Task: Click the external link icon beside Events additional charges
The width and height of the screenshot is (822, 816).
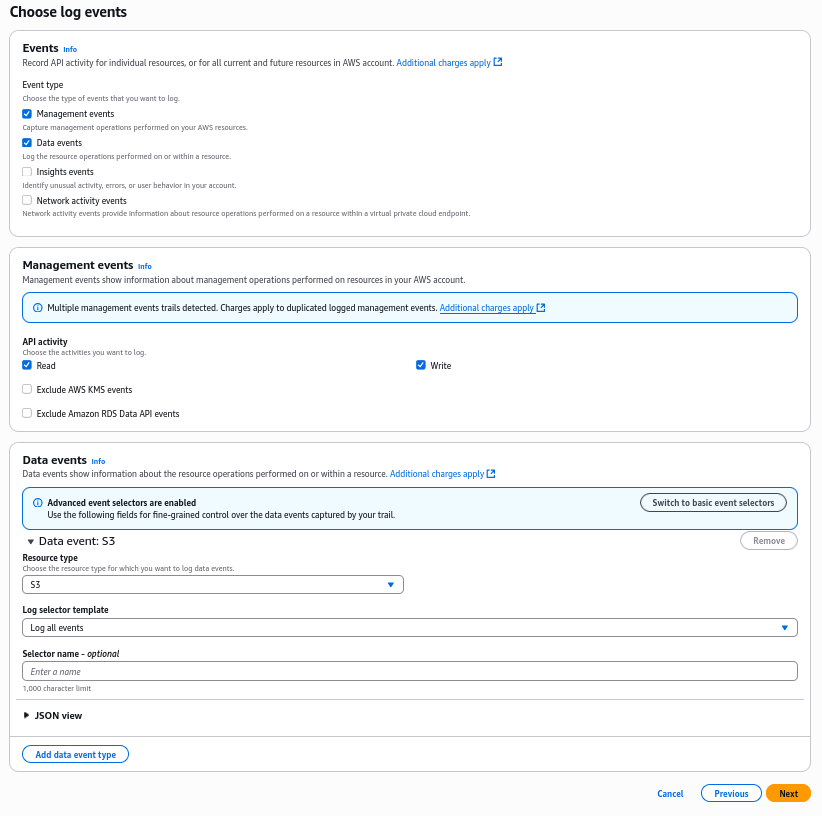Action: coord(498,62)
